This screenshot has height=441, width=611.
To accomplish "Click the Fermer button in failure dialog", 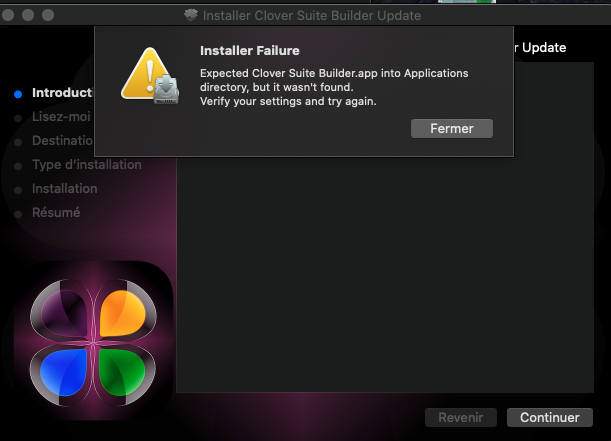I will [452, 129].
